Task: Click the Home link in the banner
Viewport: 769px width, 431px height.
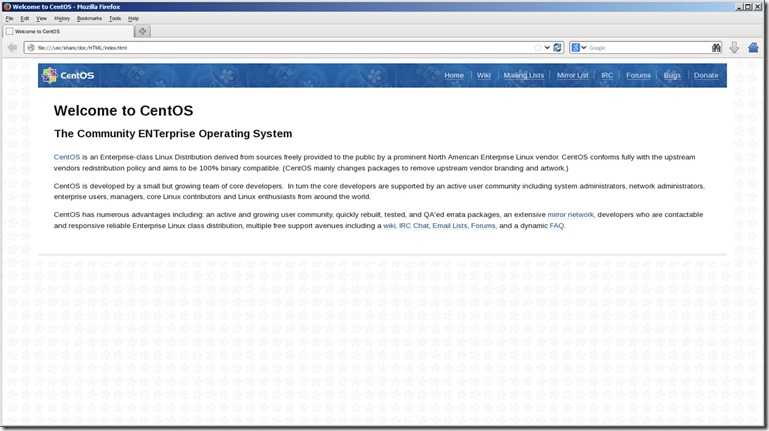Action: 454,76
